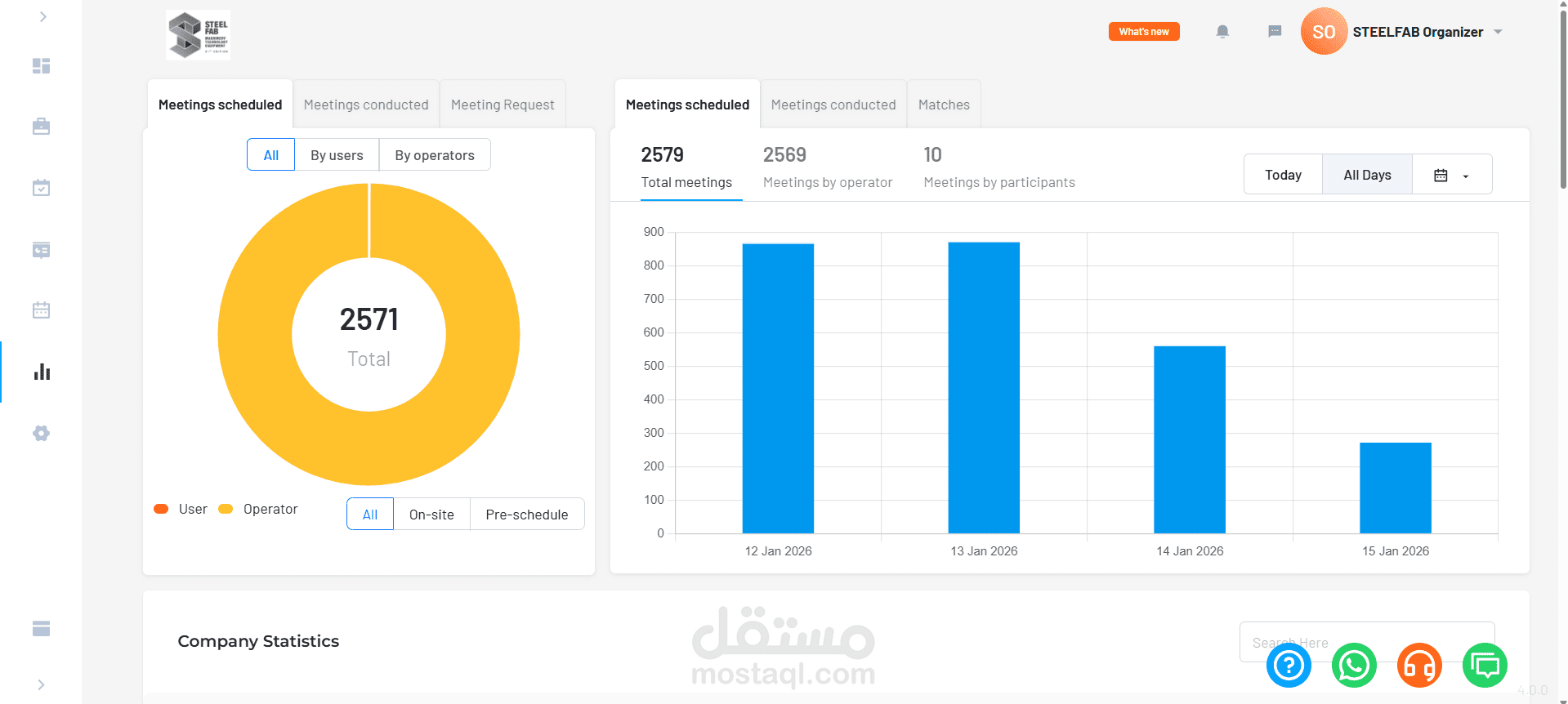Open the analytics bar chart sidebar icon
The height and width of the screenshot is (704, 1568).
pyautogui.click(x=42, y=372)
